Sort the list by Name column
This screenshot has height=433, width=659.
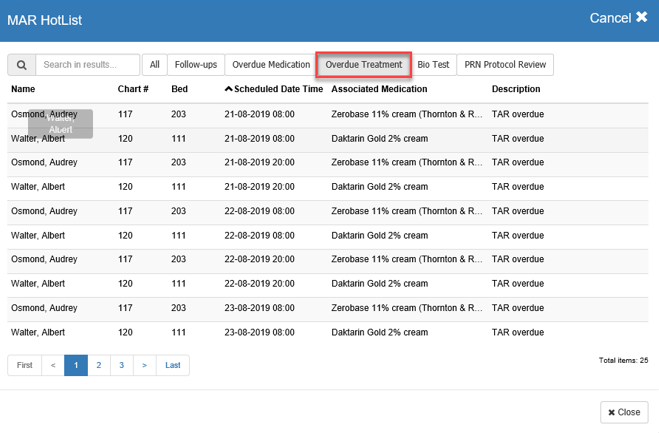pyautogui.click(x=23, y=89)
